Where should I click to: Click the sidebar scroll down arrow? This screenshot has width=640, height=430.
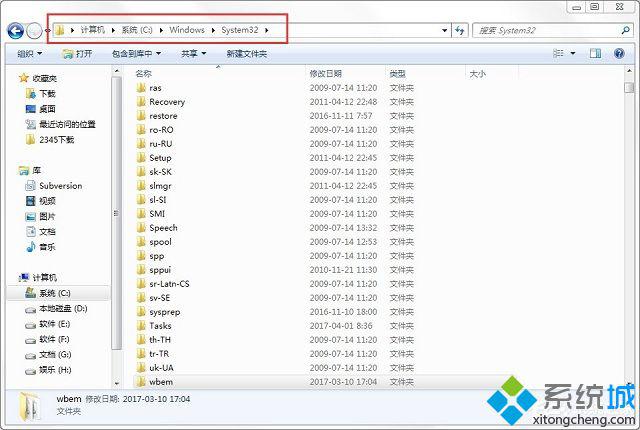pyautogui.click(x=117, y=383)
